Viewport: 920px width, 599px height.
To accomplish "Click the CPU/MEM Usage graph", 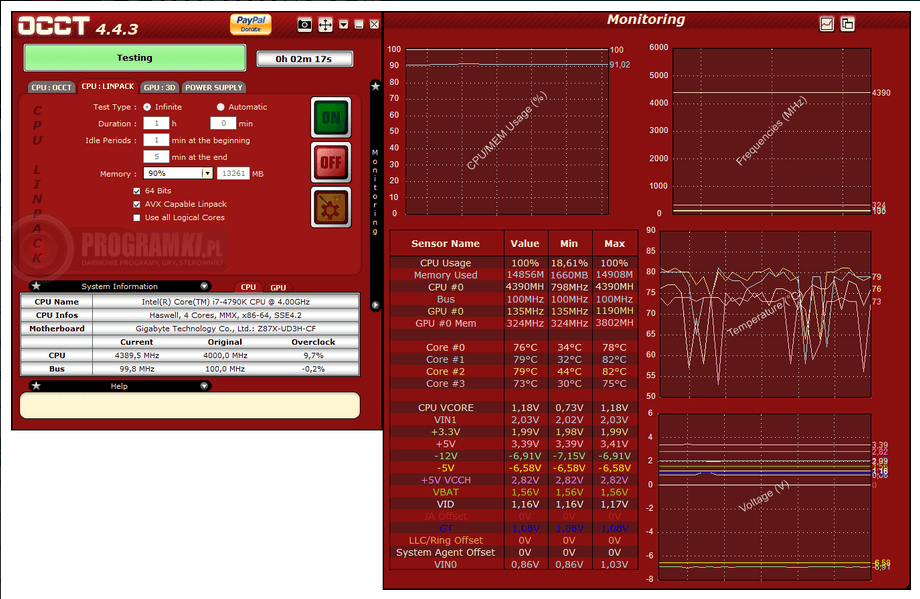I will (x=507, y=131).
